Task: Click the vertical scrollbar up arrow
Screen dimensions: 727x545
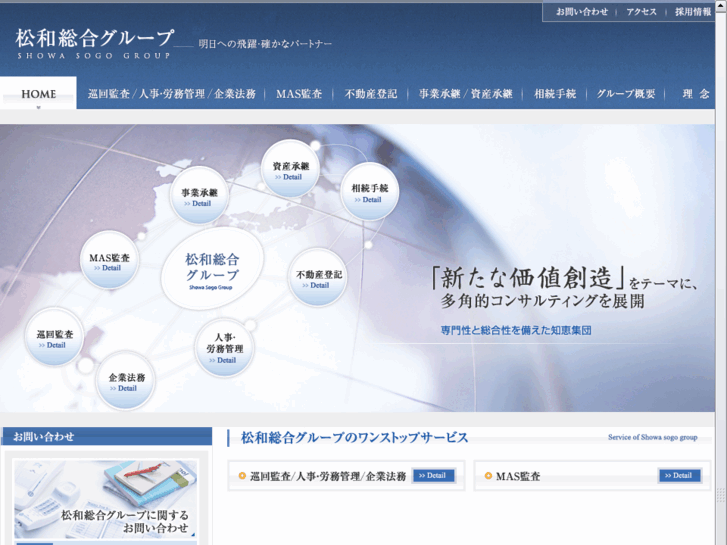Action: (x=721, y=5)
